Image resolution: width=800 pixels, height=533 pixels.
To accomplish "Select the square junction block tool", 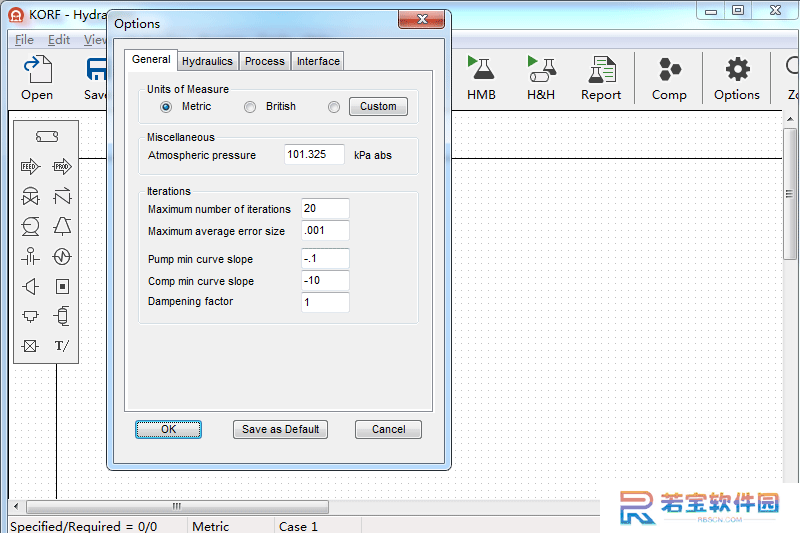I will pos(62,286).
